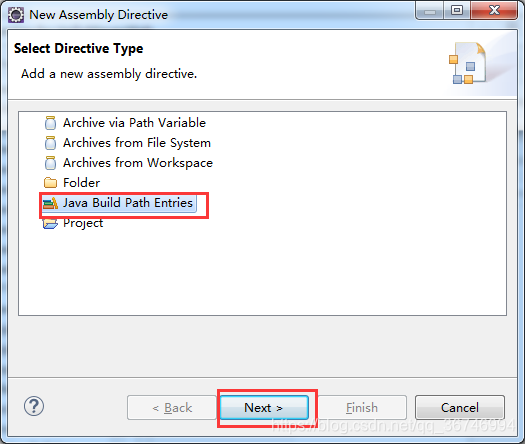Click the jar icon beside Archive via Path Variable
The image size is (525, 444).
pos(50,123)
